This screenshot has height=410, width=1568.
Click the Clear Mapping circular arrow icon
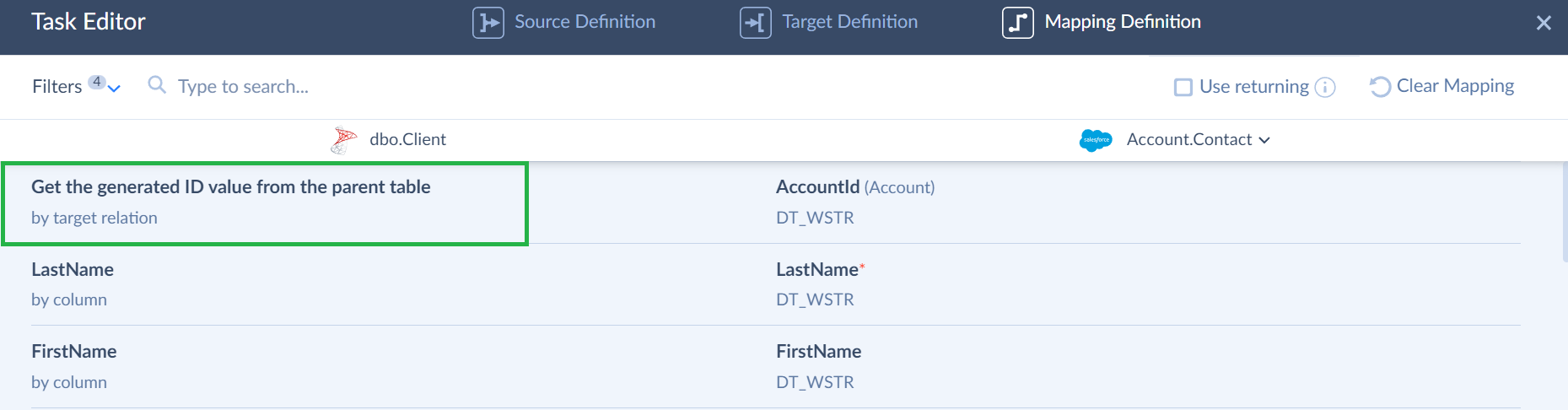point(1380,87)
